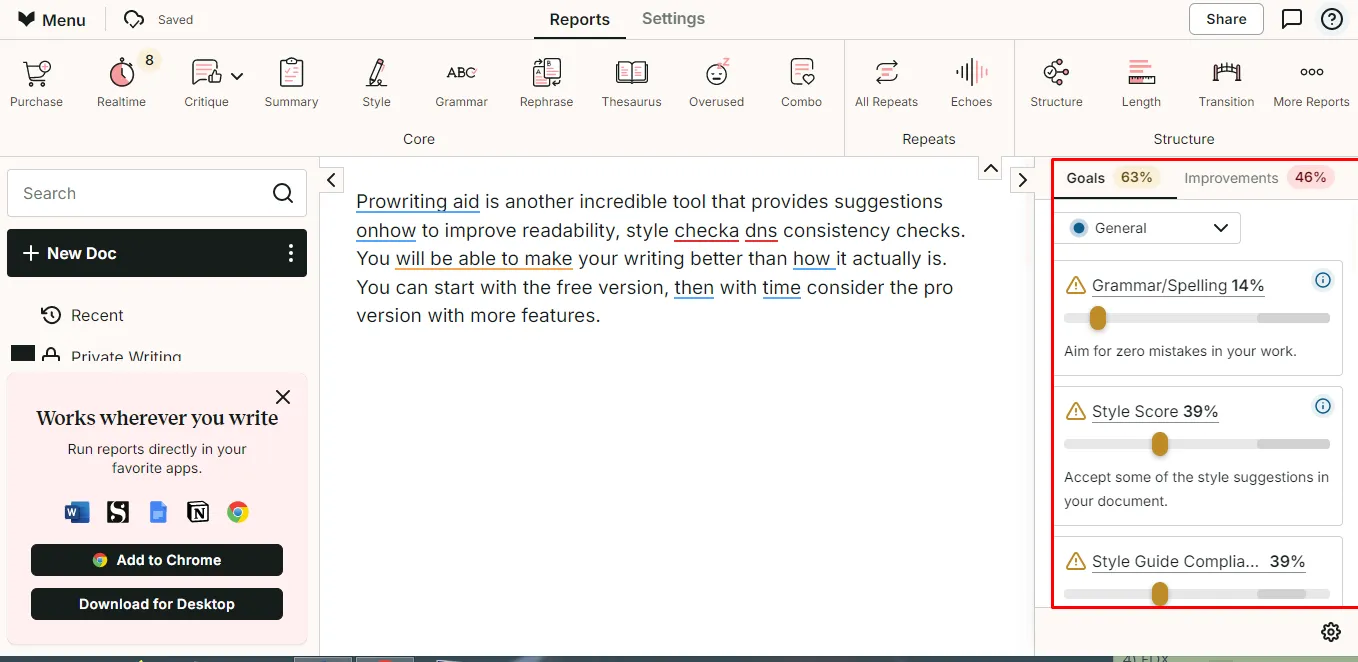Image resolution: width=1358 pixels, height=662 pixels.
Task: Click Style Score info icon
Action: (1323, 406)
